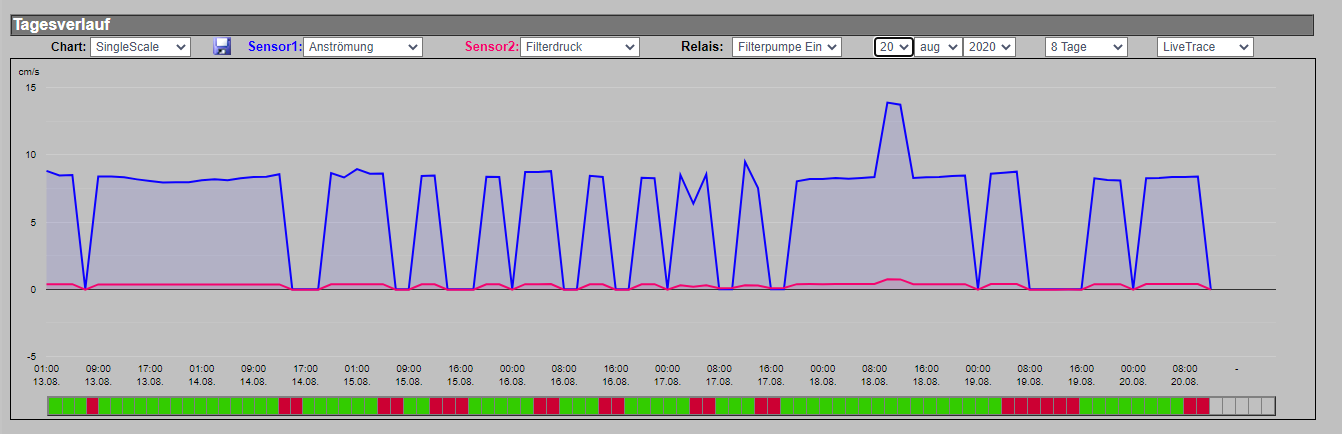Click x-axis label 16:00 15.08.
1342x434 pixels.
[x=461, y=375]
